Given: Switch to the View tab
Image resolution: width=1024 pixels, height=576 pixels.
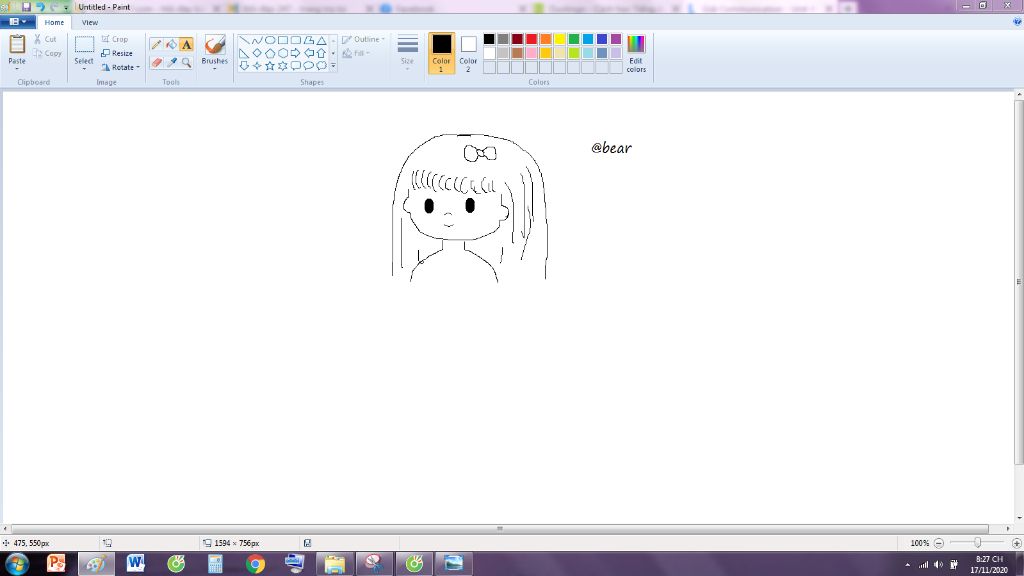Looking at the screenshot, I should point(90,22).
